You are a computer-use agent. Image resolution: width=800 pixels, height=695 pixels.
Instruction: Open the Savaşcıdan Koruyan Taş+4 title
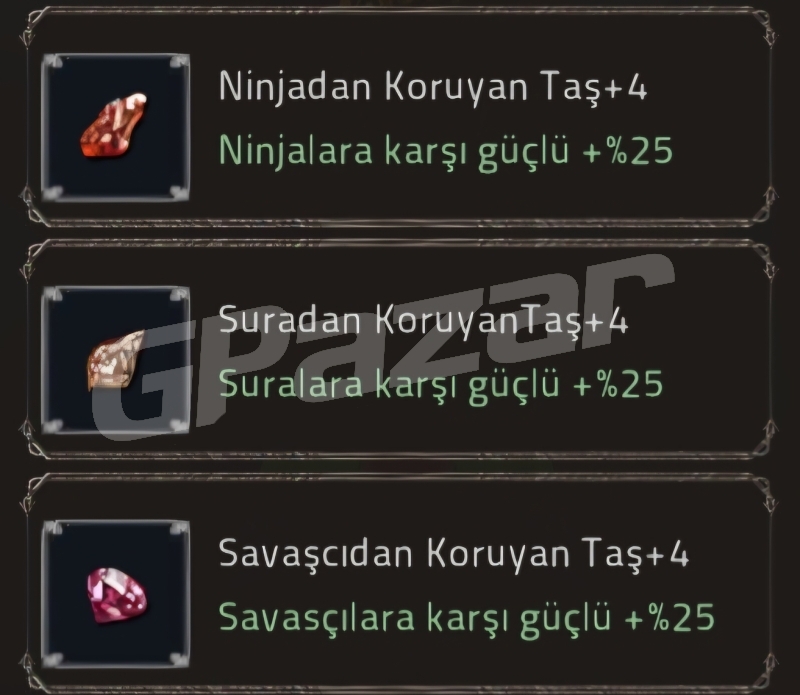point(454,555)
